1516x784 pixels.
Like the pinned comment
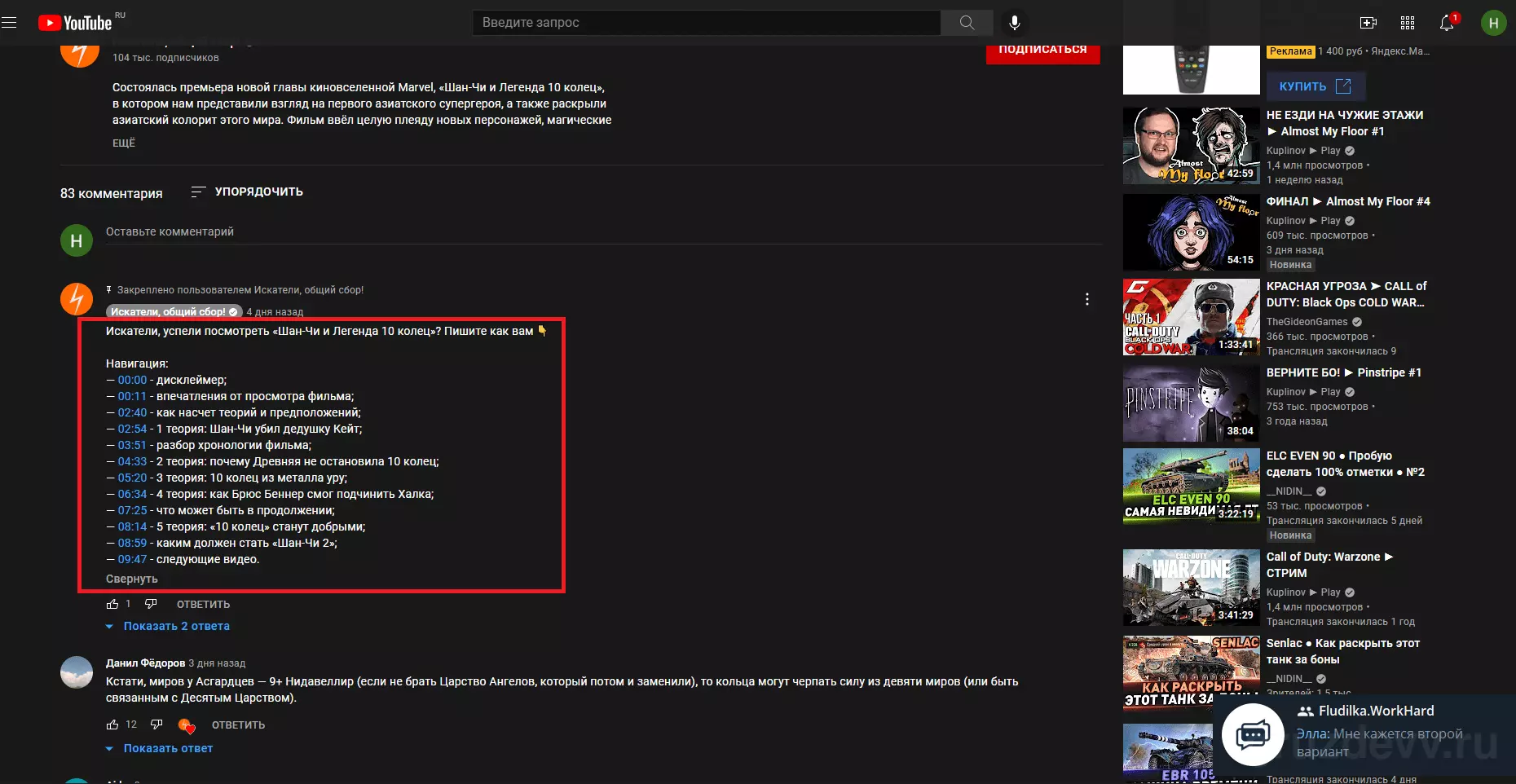(112, 604)
